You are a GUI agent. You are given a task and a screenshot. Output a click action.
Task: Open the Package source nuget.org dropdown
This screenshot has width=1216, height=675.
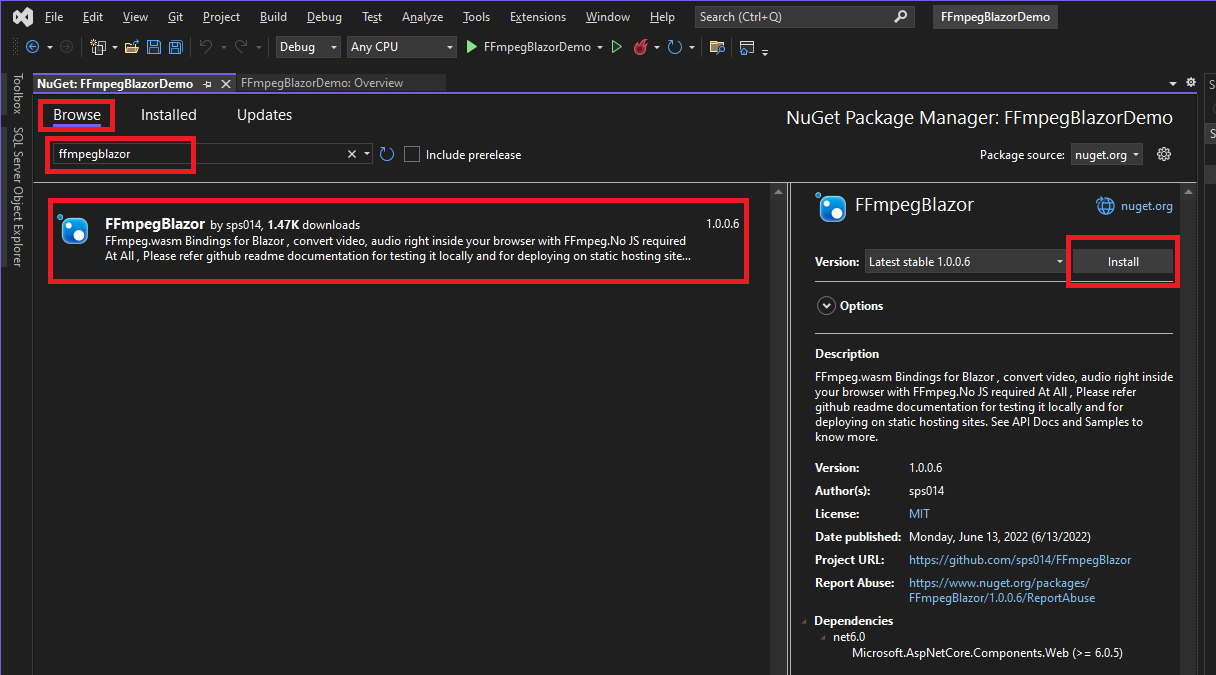(x=1106, y=154)
